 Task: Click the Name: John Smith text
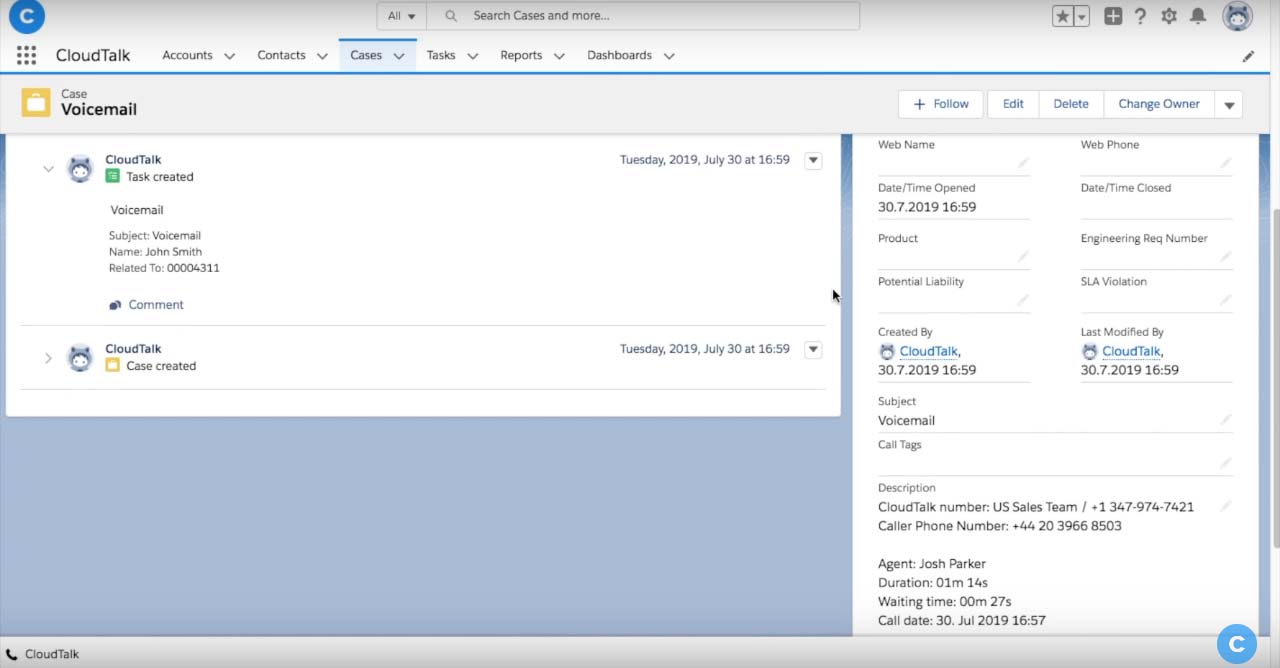[155, 252]
